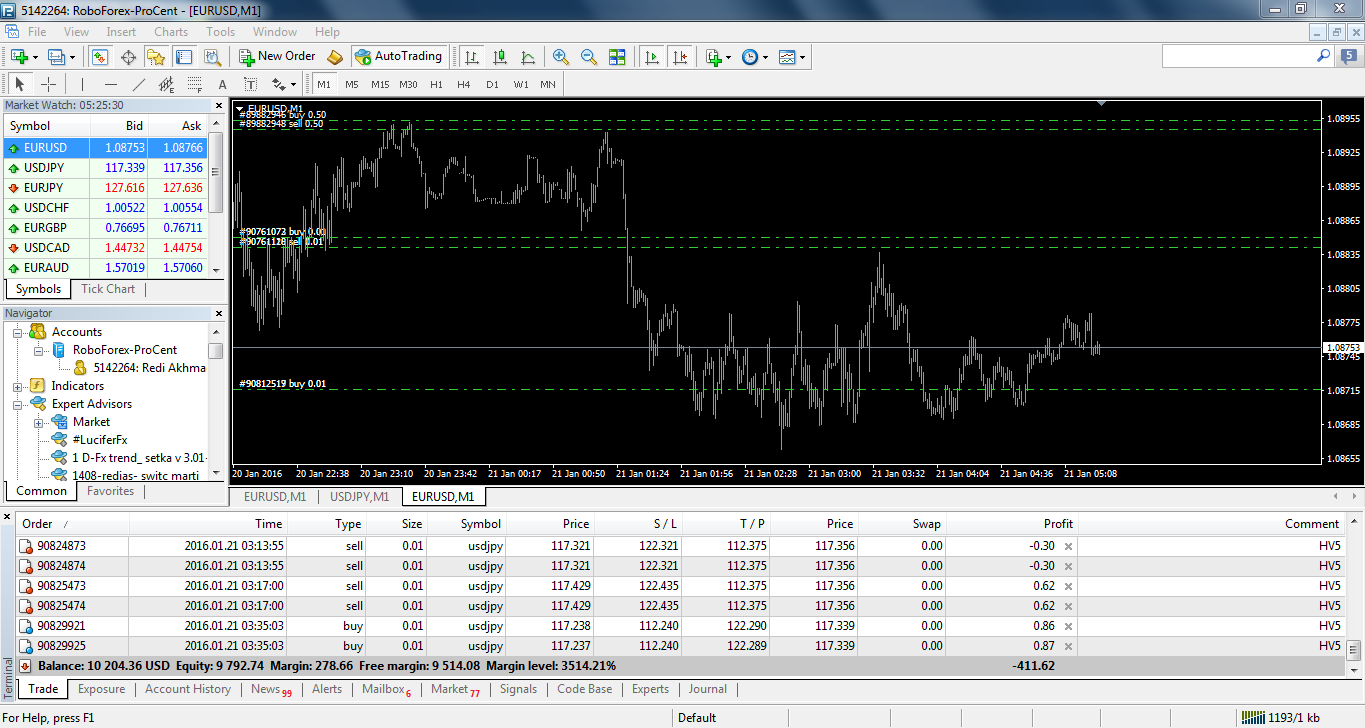Expand the Indicators tree node
The image size is (1365, 728).
click(x=18, y=386)
